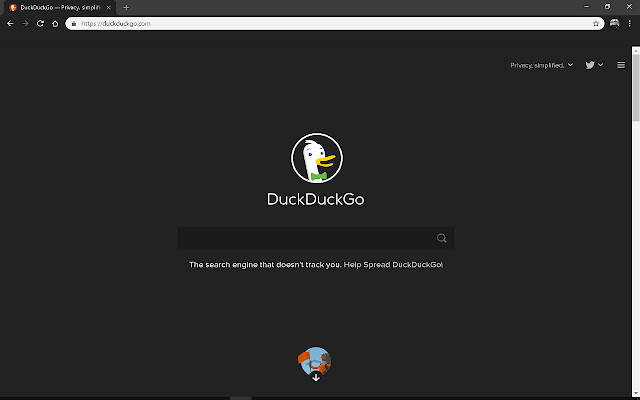Click the page vertical scrollbar thumb
The image size is (640, 400).
pyautogui.click(x=636, y=87)
